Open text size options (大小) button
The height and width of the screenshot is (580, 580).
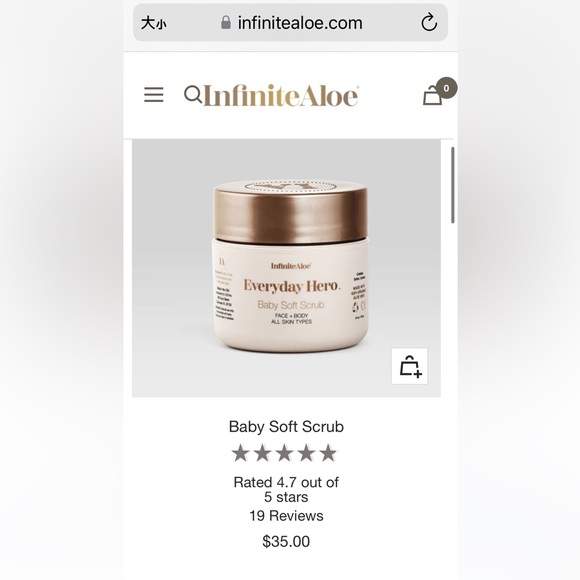click(154, 23)
